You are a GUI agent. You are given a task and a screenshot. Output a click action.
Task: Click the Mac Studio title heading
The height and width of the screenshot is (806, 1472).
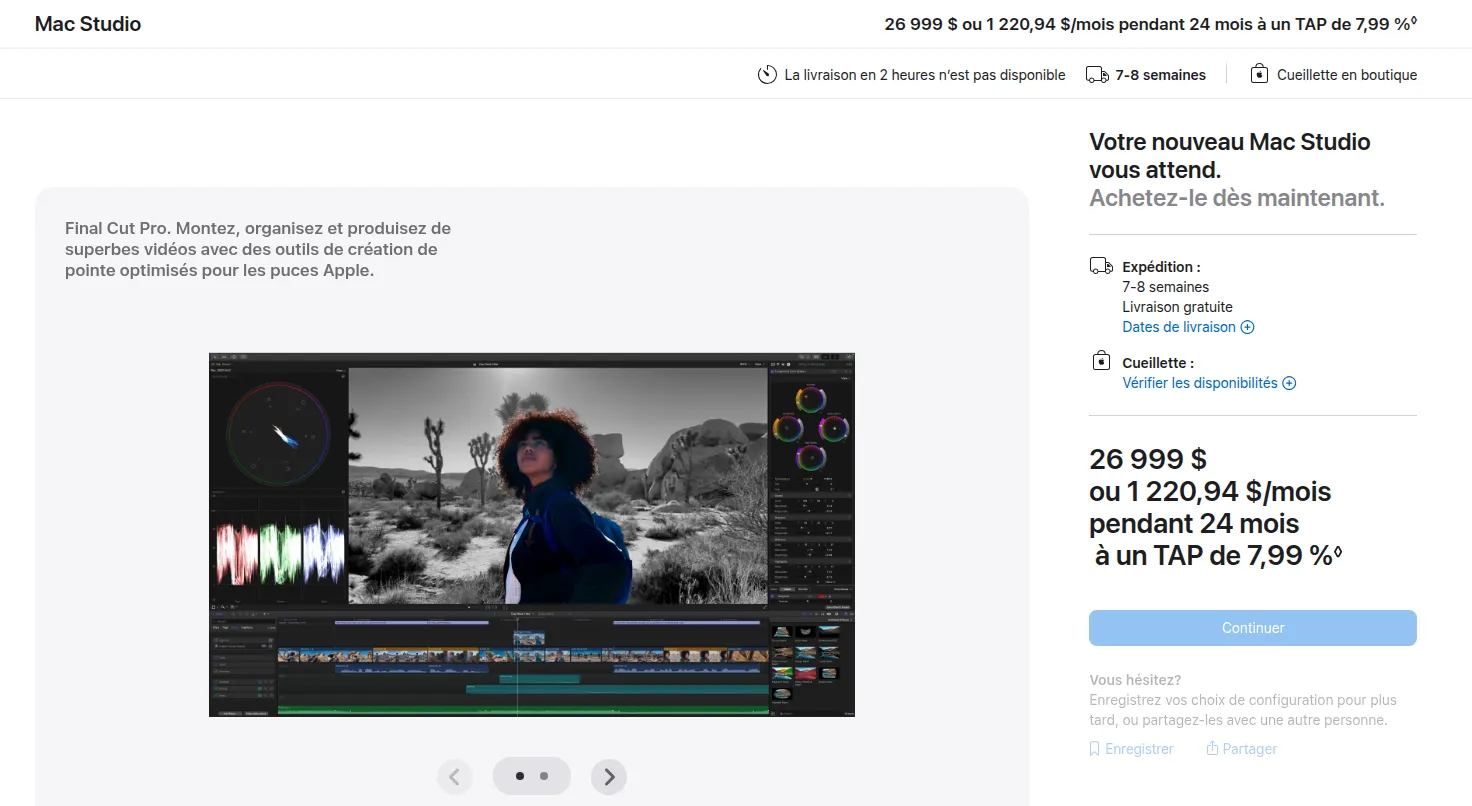click(88, 24)
